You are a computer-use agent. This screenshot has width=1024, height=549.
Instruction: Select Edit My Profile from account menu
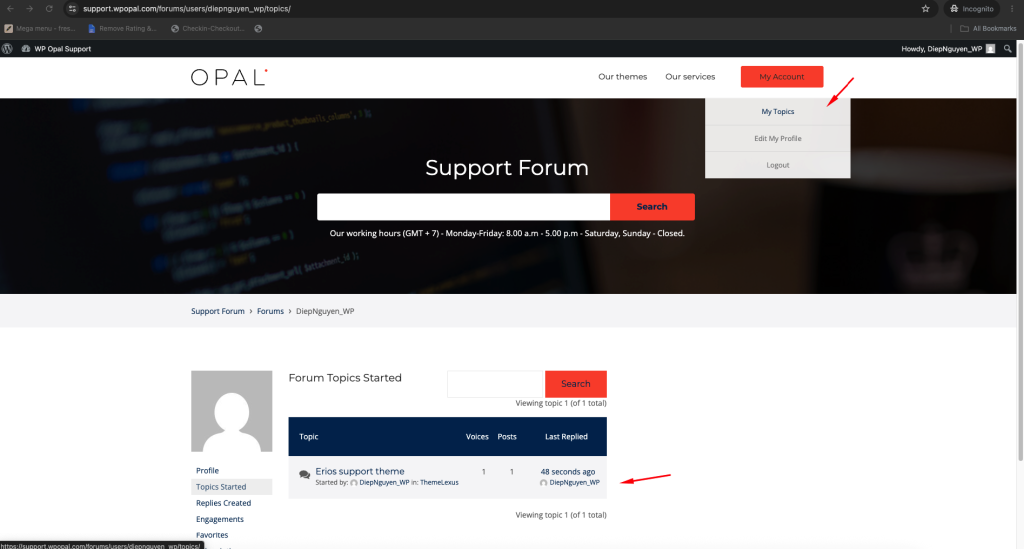point(778,138)
